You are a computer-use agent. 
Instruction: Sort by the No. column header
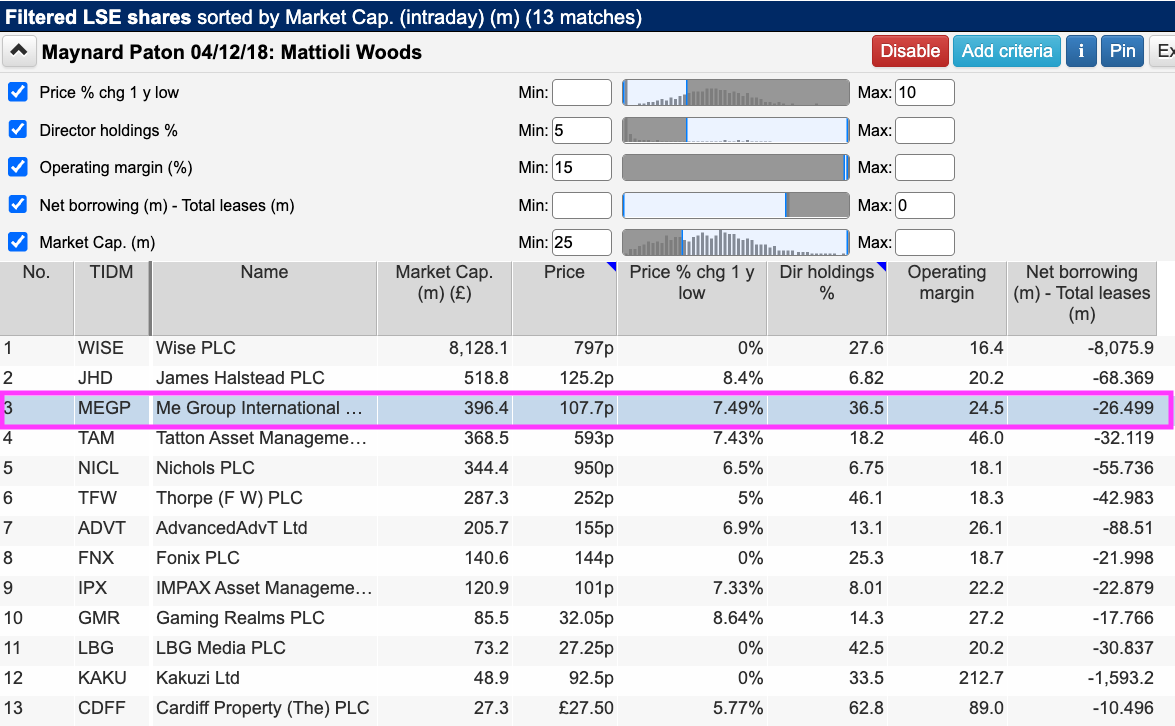[x=37, y=298]
